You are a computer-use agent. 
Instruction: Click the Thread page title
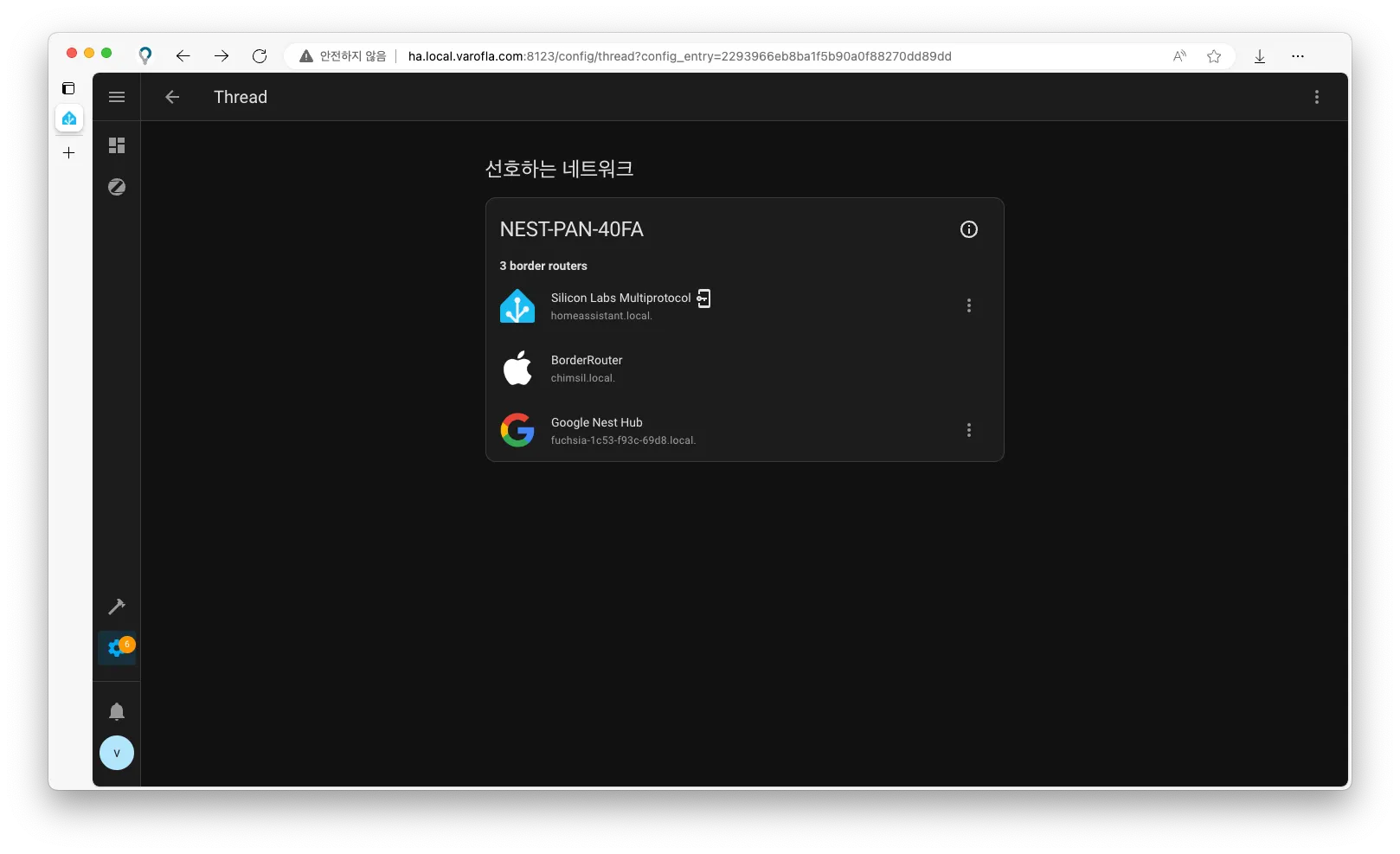241,97
